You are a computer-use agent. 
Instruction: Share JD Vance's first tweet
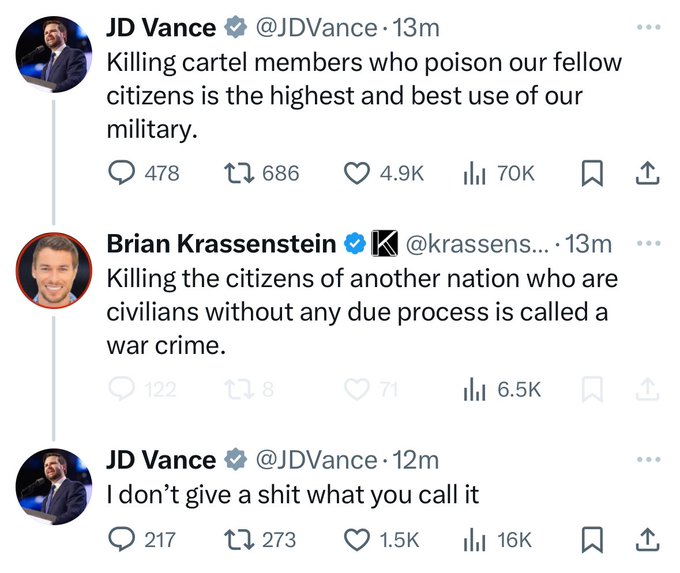tap(648, 173)
